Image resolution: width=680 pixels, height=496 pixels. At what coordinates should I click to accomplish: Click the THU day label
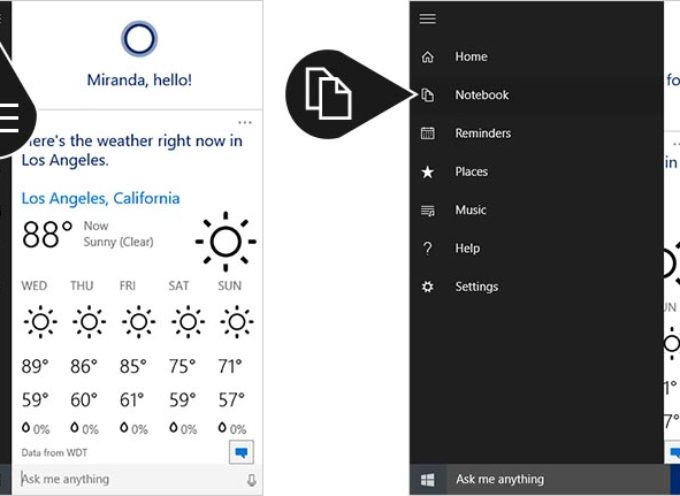tap(82, 286)
